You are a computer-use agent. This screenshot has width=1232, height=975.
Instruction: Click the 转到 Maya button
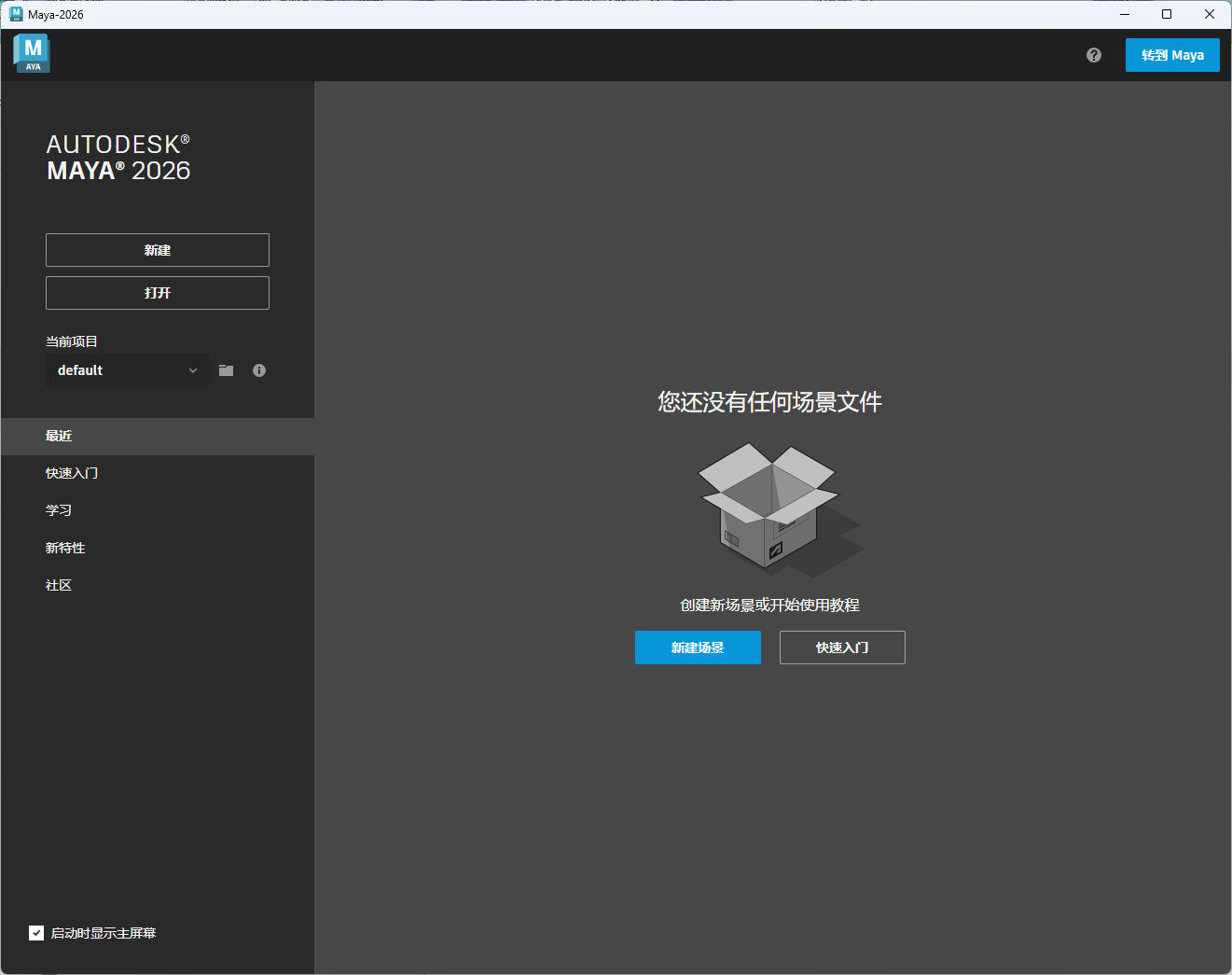point(1172,55)
